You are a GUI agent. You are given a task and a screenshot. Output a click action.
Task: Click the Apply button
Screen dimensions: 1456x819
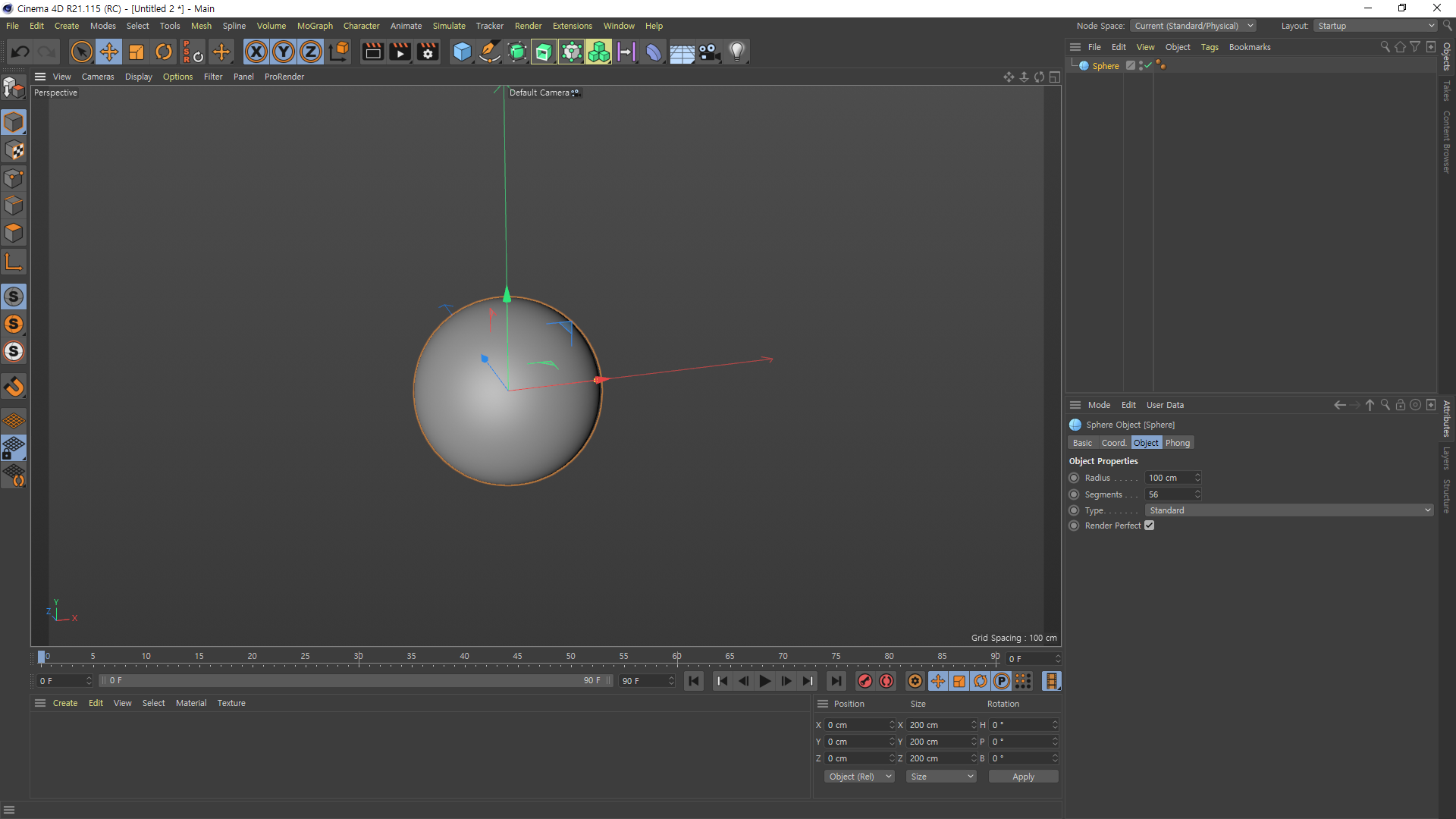point(1023,777)
